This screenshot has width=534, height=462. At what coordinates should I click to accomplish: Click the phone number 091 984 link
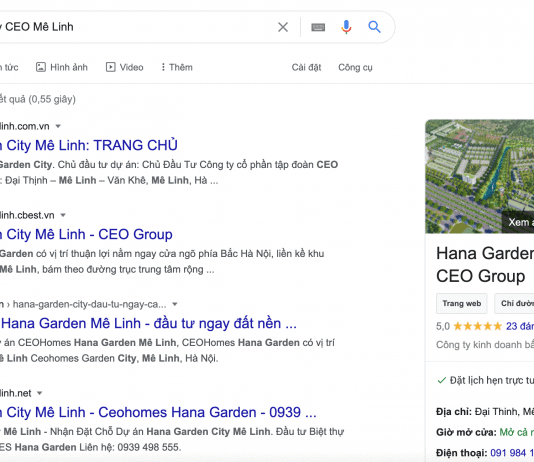(x=512, y=453)
